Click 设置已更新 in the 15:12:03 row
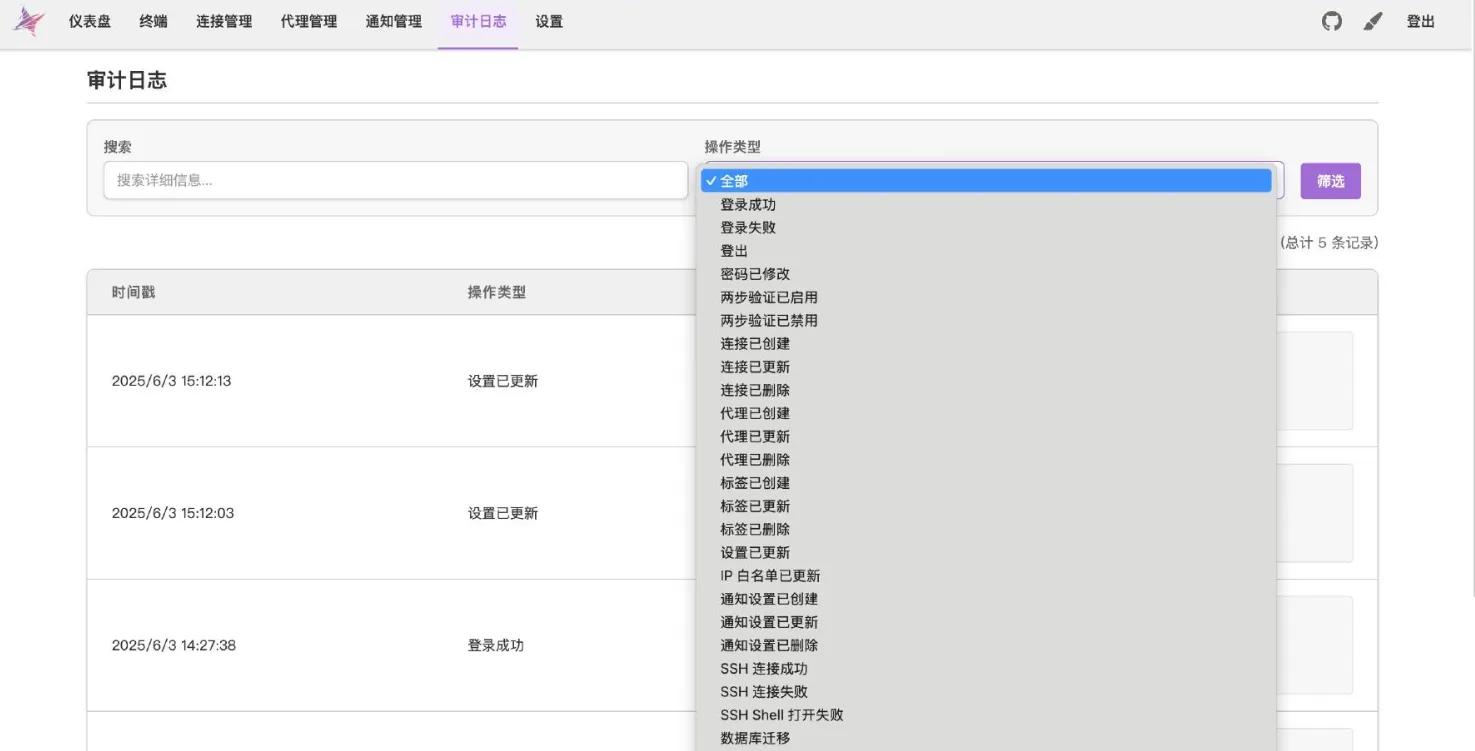The height and width of the screenshot is (751, 1475). [503, 513]
